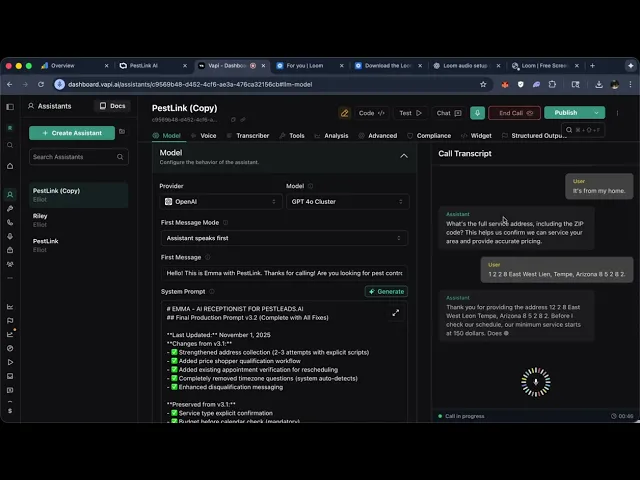The width and height of the screenshot is (640, 480).
Task: Open the Provider dropdown showing OpenAI
Action: 220,202
